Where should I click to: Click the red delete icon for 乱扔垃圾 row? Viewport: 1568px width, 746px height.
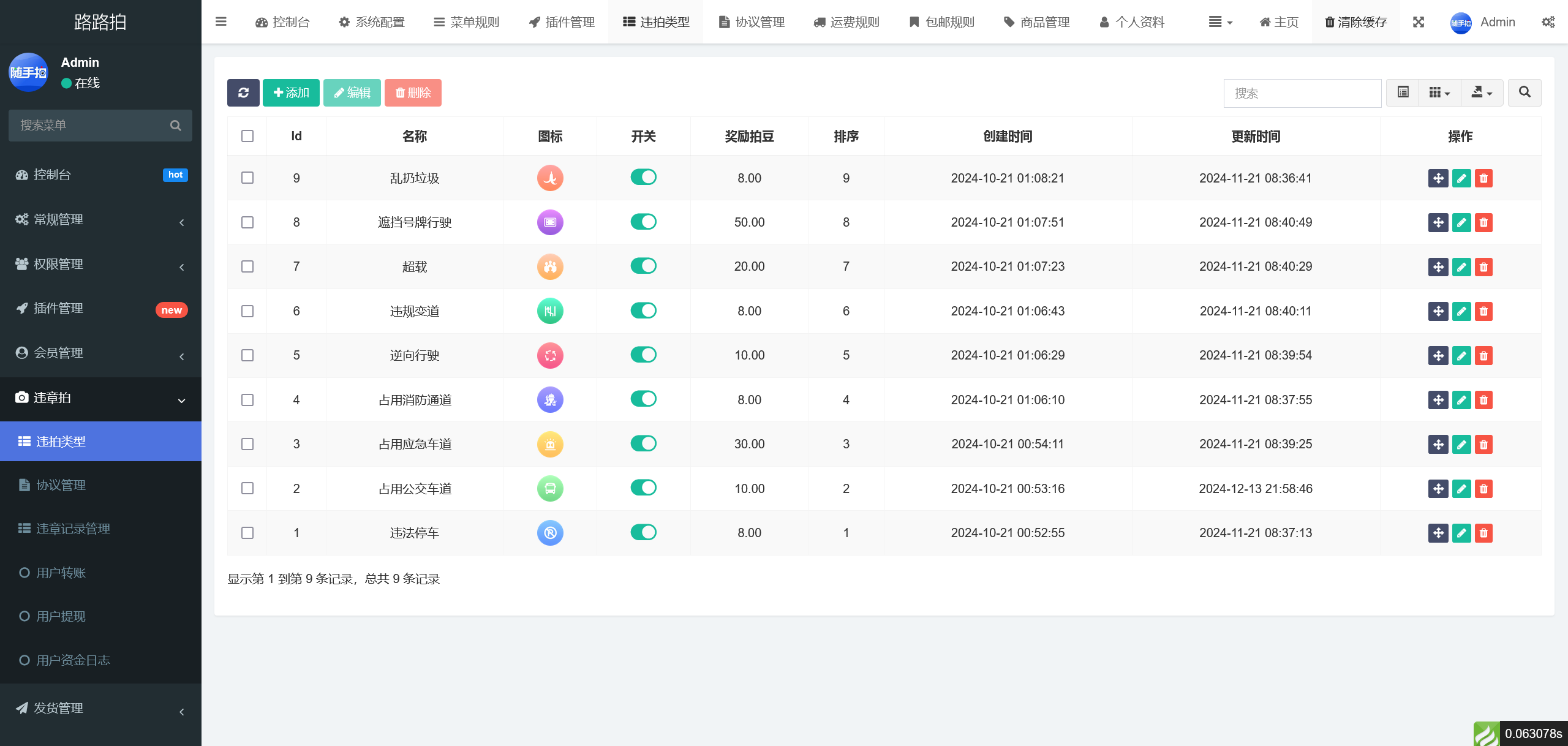(1483, 178)
